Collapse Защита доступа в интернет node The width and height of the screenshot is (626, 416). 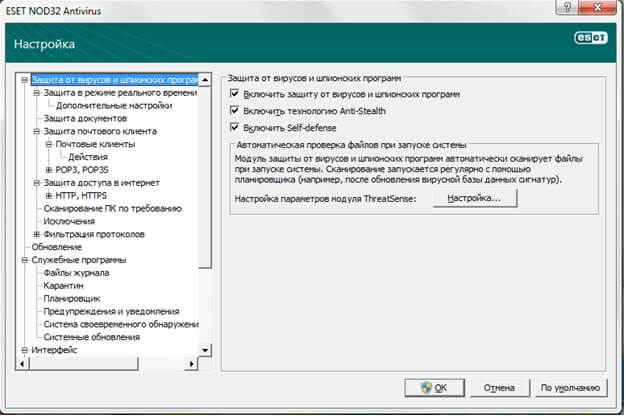(x=36, y=182)
